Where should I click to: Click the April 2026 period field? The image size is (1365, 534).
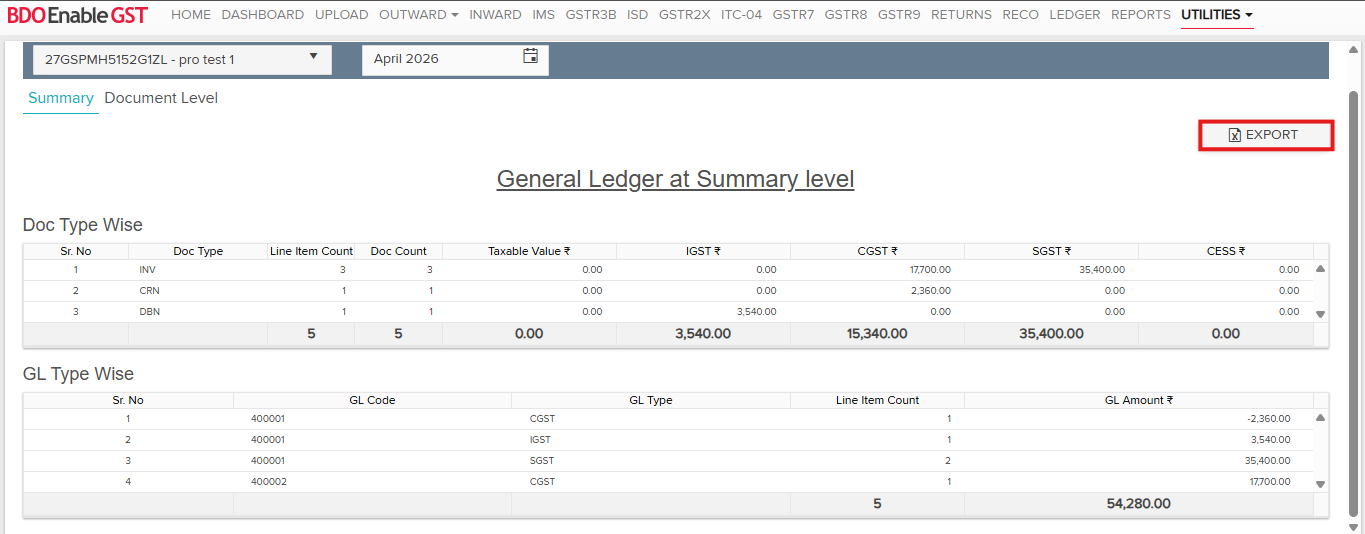click(x=455, y=59)
